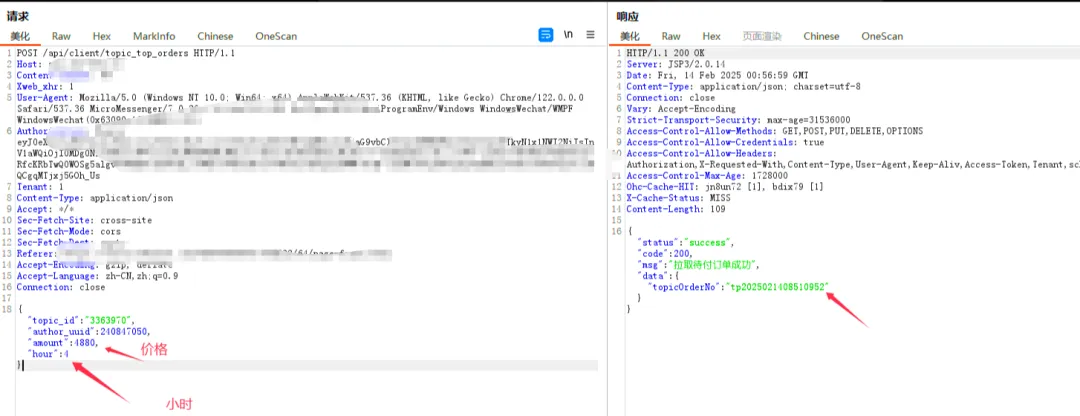Open the Chinese tab in response panel
The height and width of the screenshot is (416, 1080).
click(821, 37)
